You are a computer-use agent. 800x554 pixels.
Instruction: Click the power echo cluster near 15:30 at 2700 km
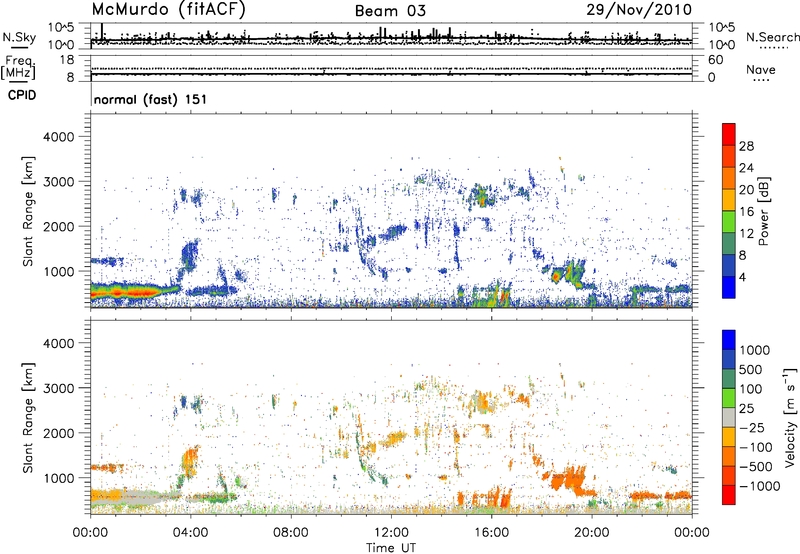pos(483,196)
